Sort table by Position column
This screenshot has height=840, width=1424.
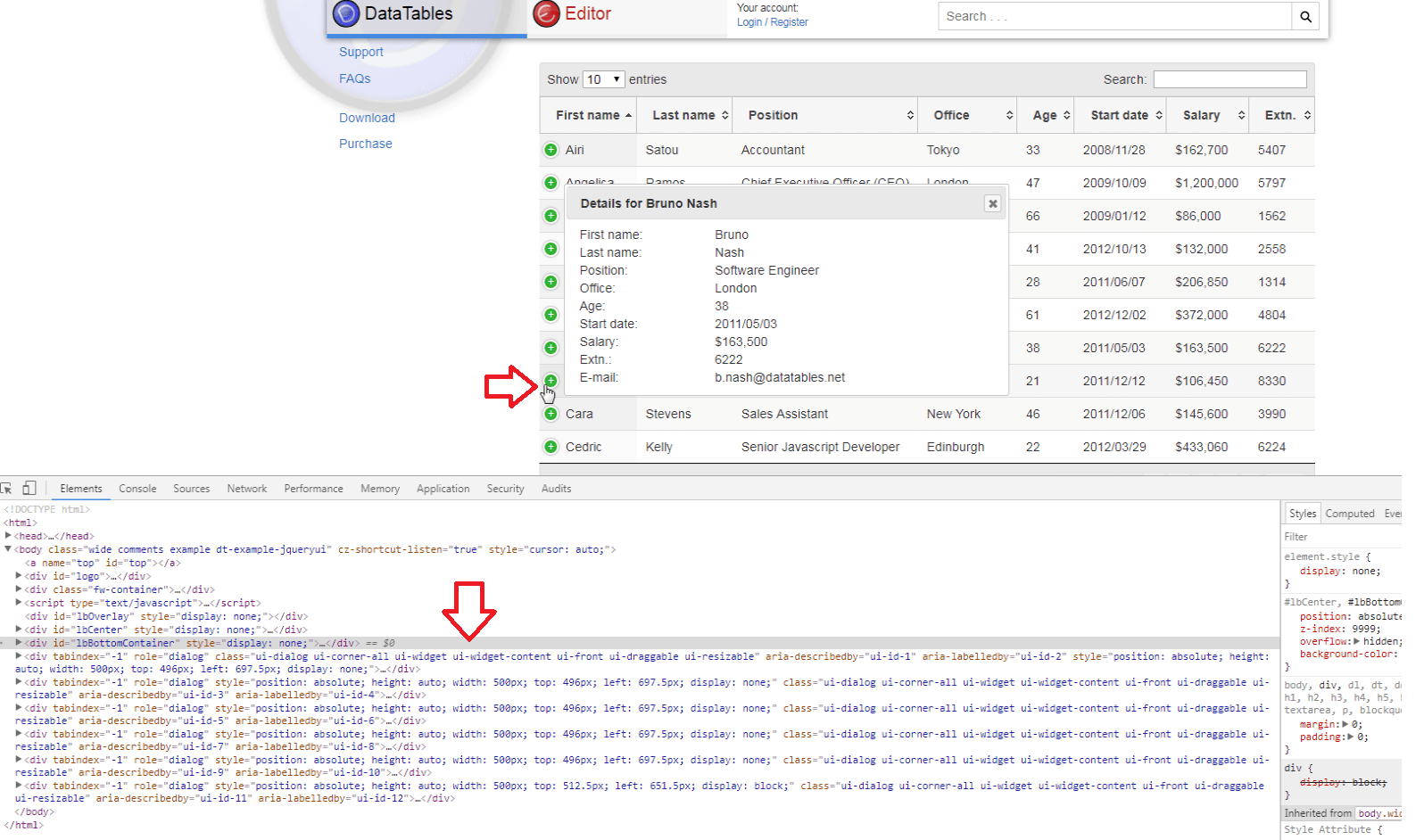tap(826, 115)
